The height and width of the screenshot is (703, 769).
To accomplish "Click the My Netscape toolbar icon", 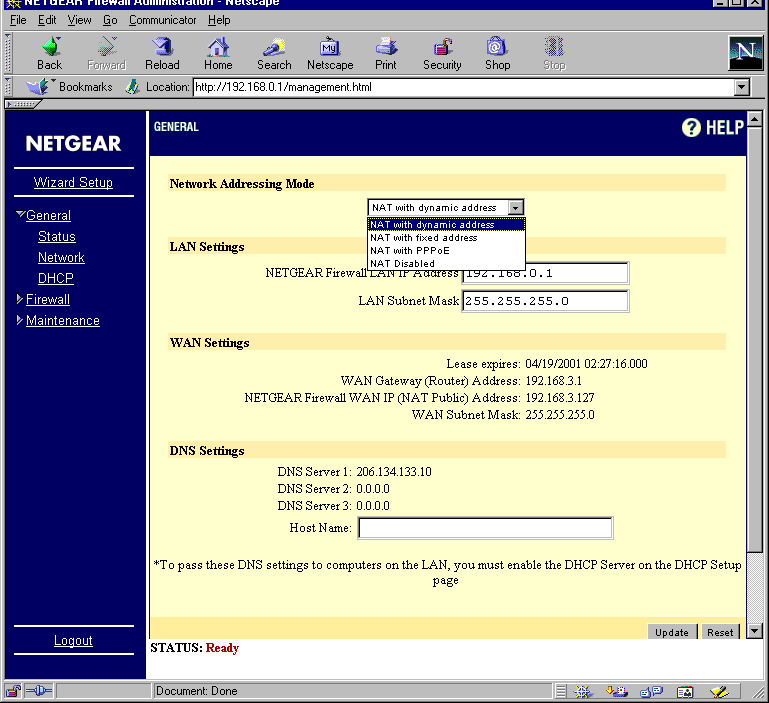I will [330, 47].
